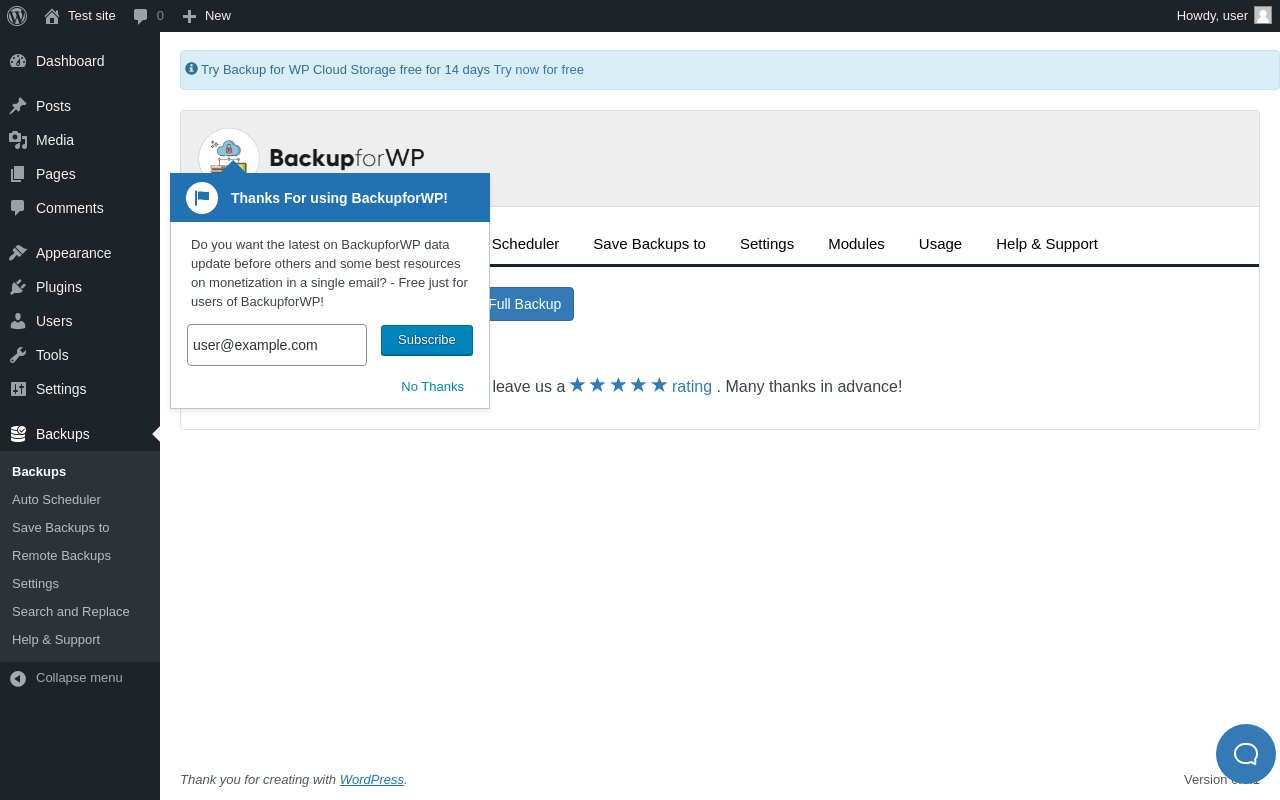1280x800 pixels.
Task: Click the BackupforWP logo image
Action: (x=229, y=151)
